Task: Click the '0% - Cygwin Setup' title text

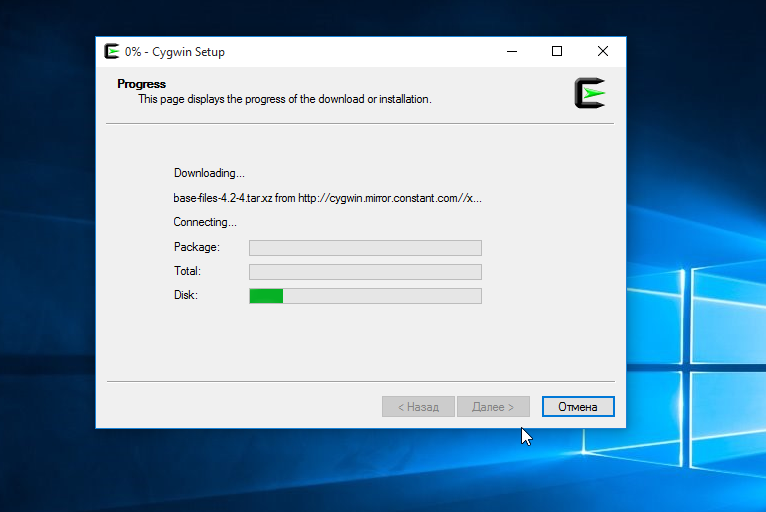Action: pyautogui.click(x=174, y=52)
